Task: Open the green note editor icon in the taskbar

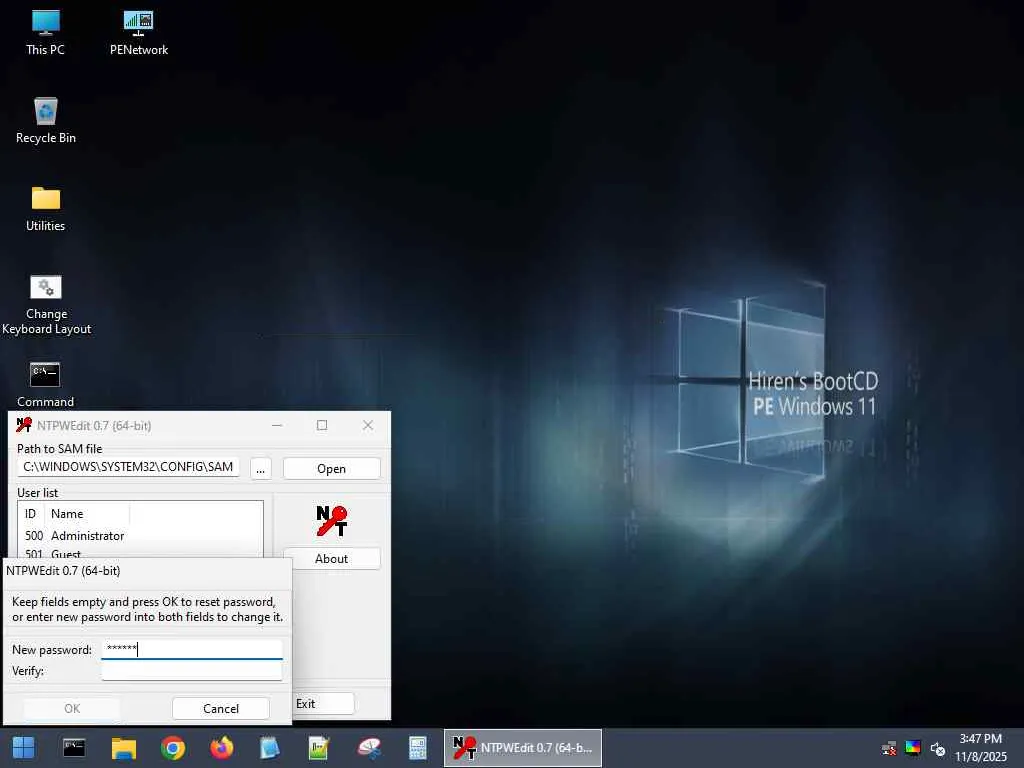Action: [x=319, y=748]
